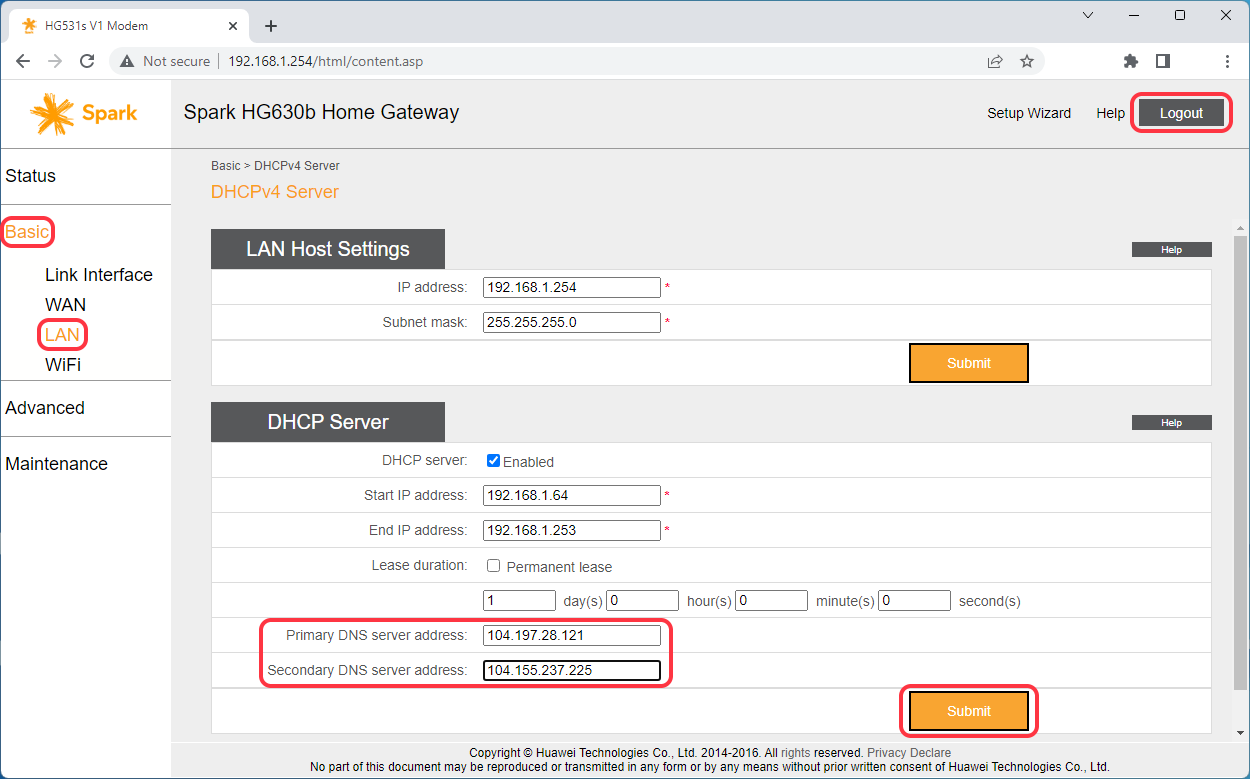The width and height of the screenshot is (1250, 779).
Task: Expand the Advanced menu
Action: [x=45, y=408]
